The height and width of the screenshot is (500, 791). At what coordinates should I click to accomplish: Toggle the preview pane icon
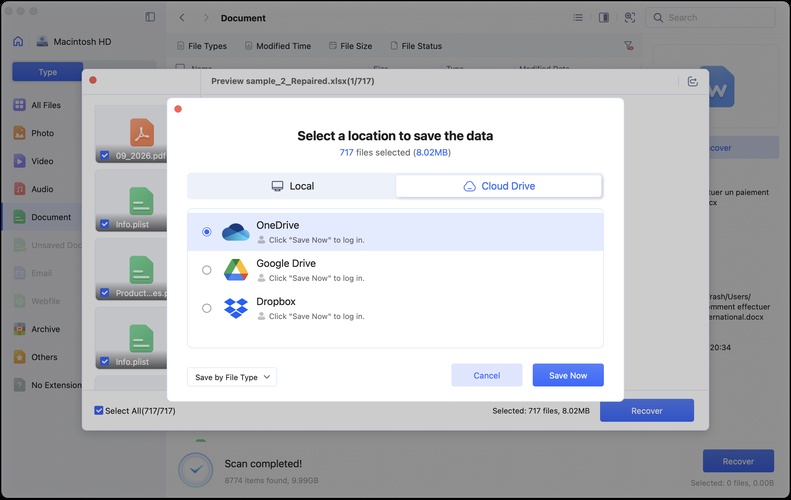pyautogui.click(x=604, y=18)
